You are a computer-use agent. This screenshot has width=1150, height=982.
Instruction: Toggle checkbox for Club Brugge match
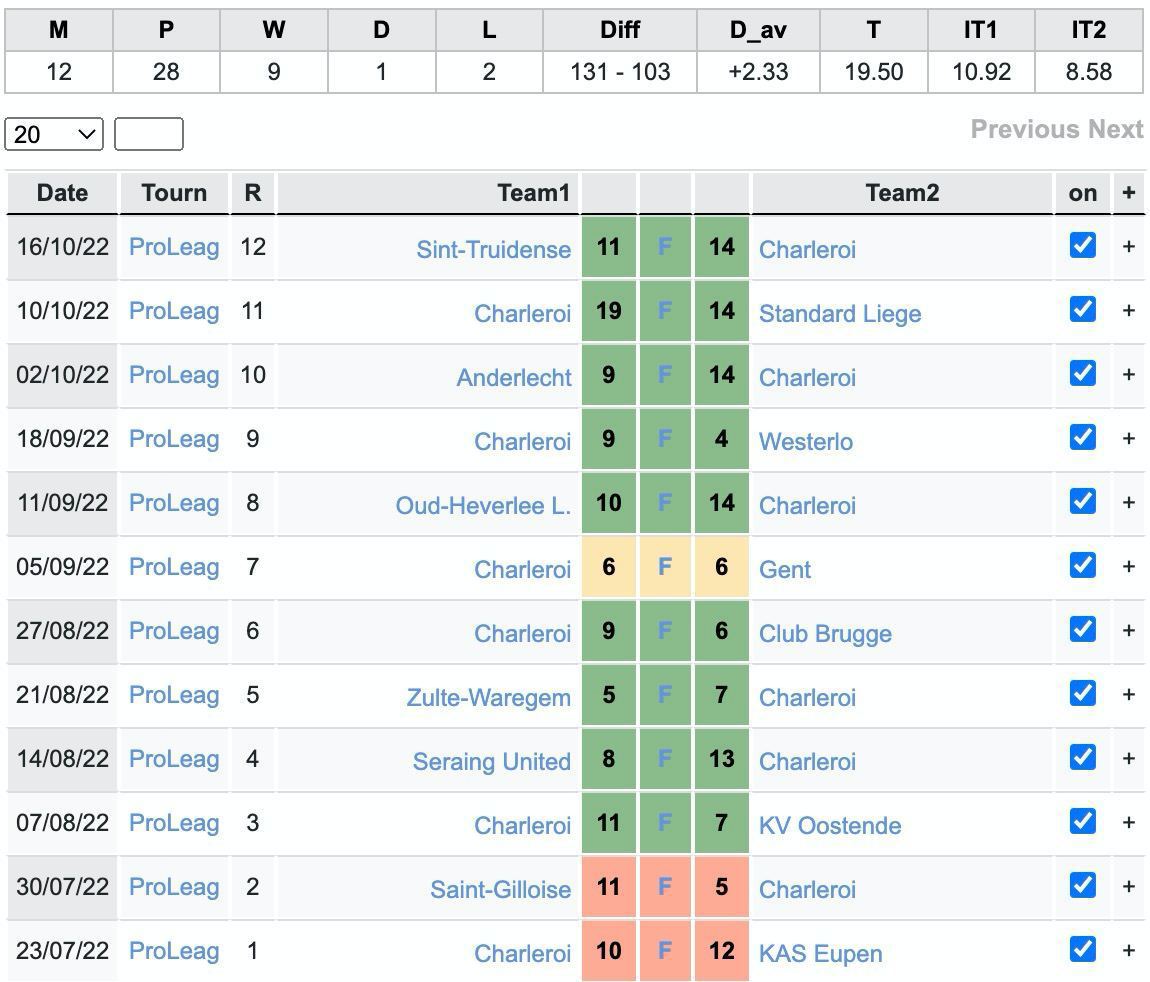click(x=1082, y=630)
